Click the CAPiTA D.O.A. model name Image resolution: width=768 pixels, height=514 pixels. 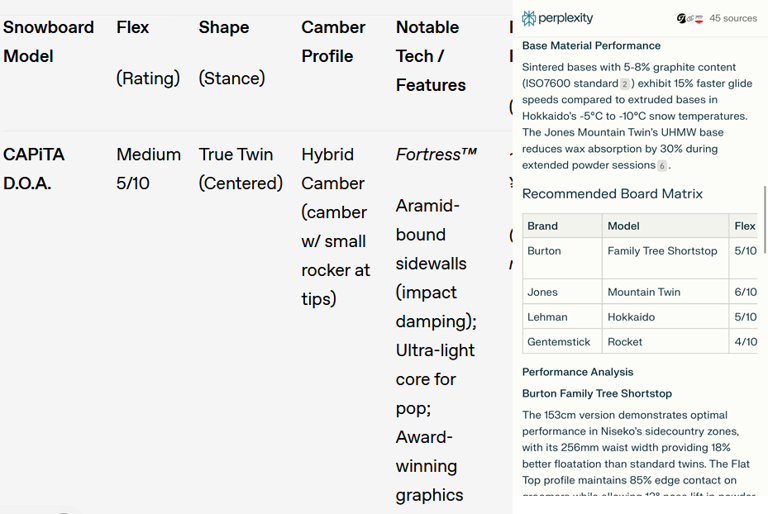click(34, 169)
